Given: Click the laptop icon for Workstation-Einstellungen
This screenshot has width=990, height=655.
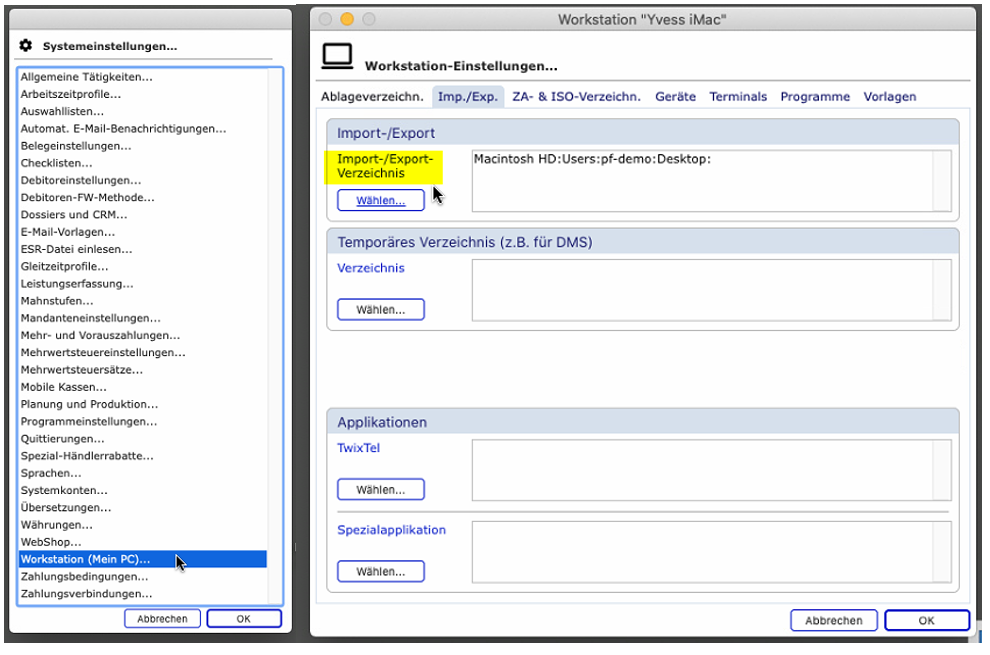Looking at the screenshot, I should (337, 58).
